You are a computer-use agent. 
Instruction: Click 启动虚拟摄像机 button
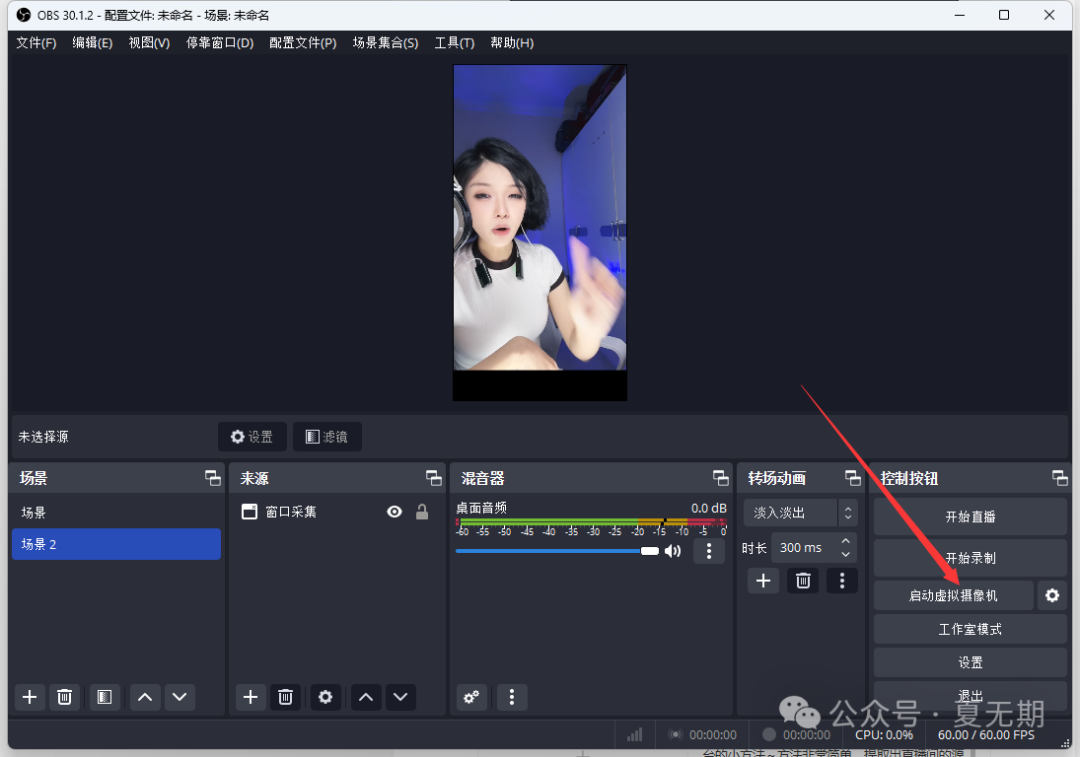click(952, 596)
